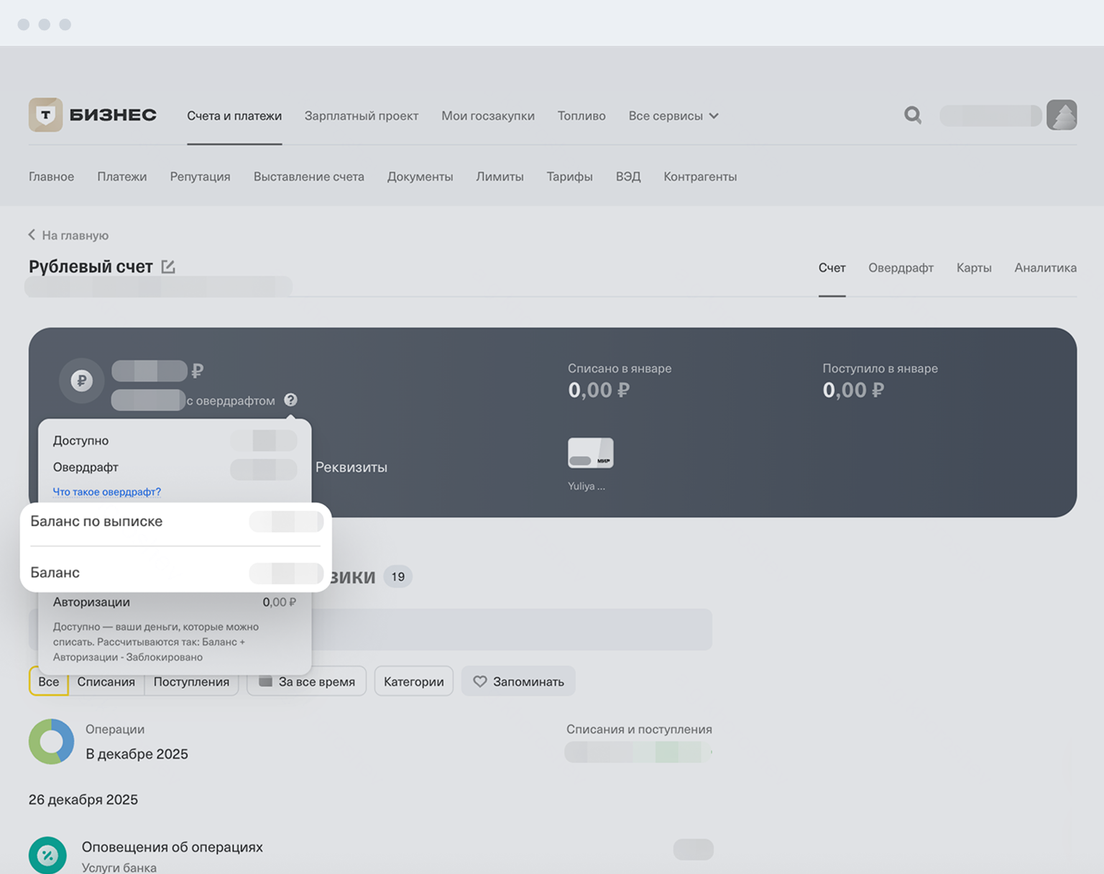Image resolution: width=1104 pixels, height=874 pixels.
Task: Open search with the magnifier icon
Action: coord(912,115)
